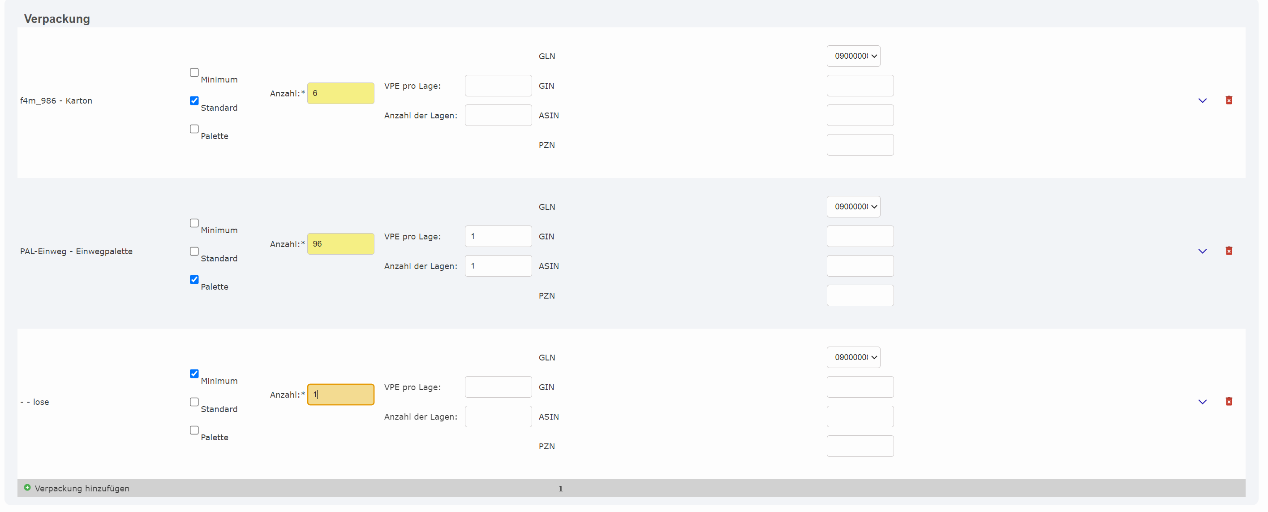Delete the PAL-Einweg Einwegpalette row
The image size is (1268, 512).
tap(1229, 251)
